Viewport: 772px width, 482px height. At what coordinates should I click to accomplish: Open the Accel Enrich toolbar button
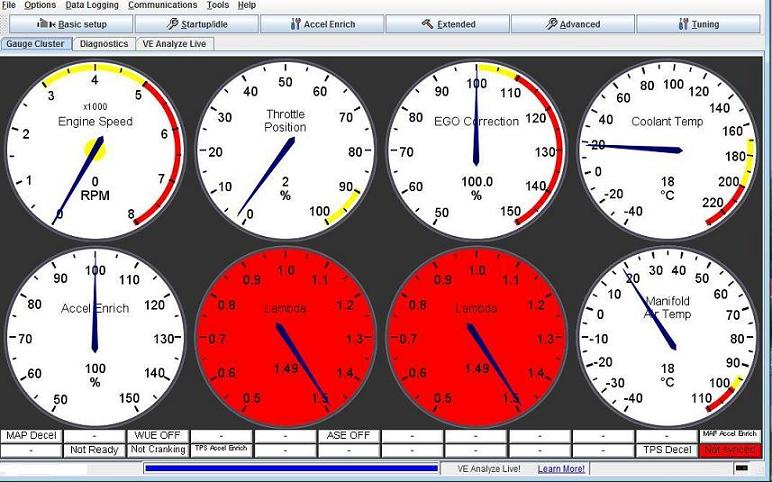click(321, 24)
